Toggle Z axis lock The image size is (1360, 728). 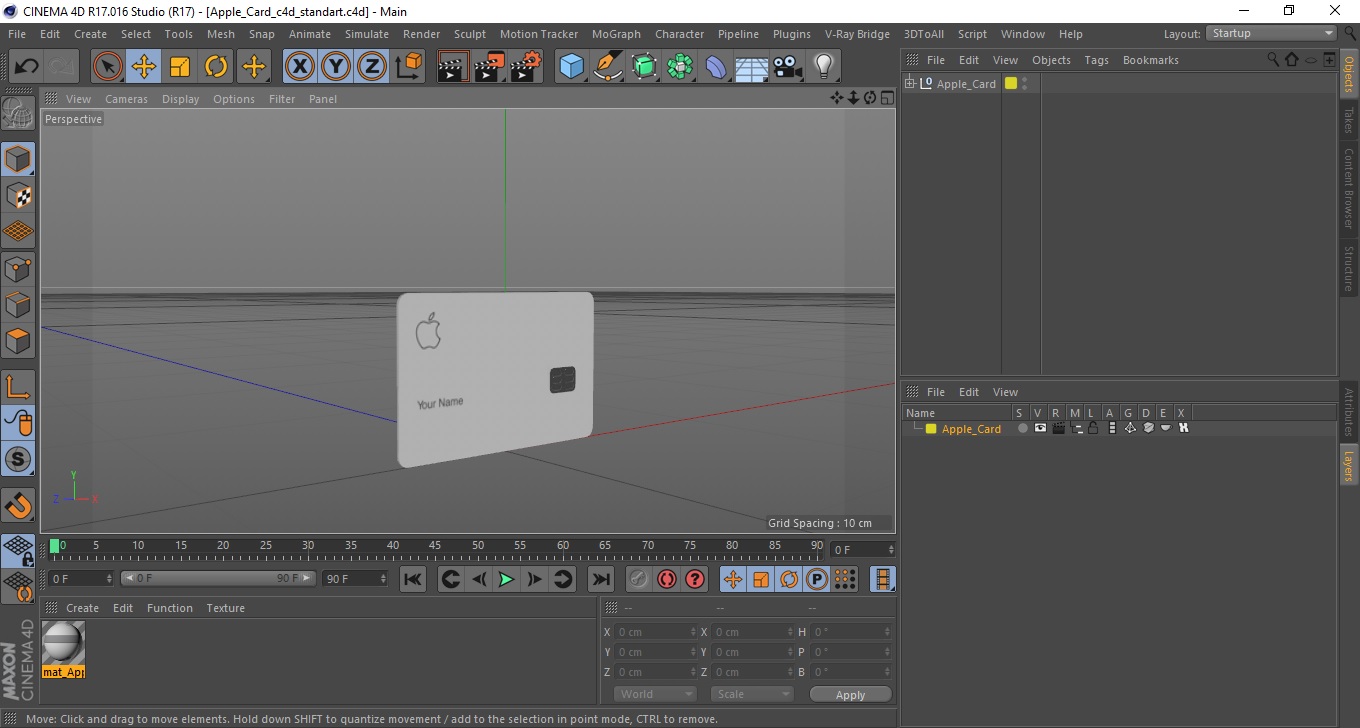click(x=372, y=67)
